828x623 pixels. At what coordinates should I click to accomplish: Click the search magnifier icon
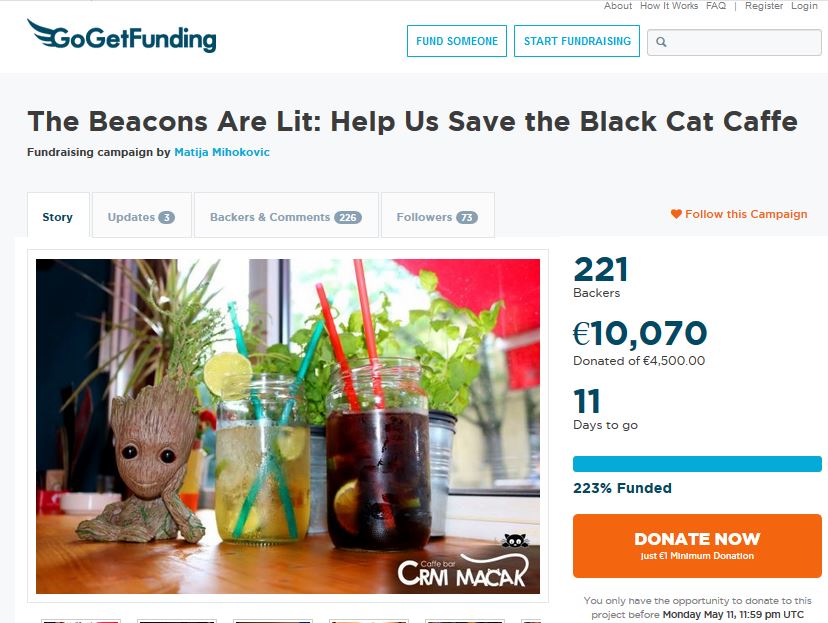pyautogui.click(x=661, y=42)
